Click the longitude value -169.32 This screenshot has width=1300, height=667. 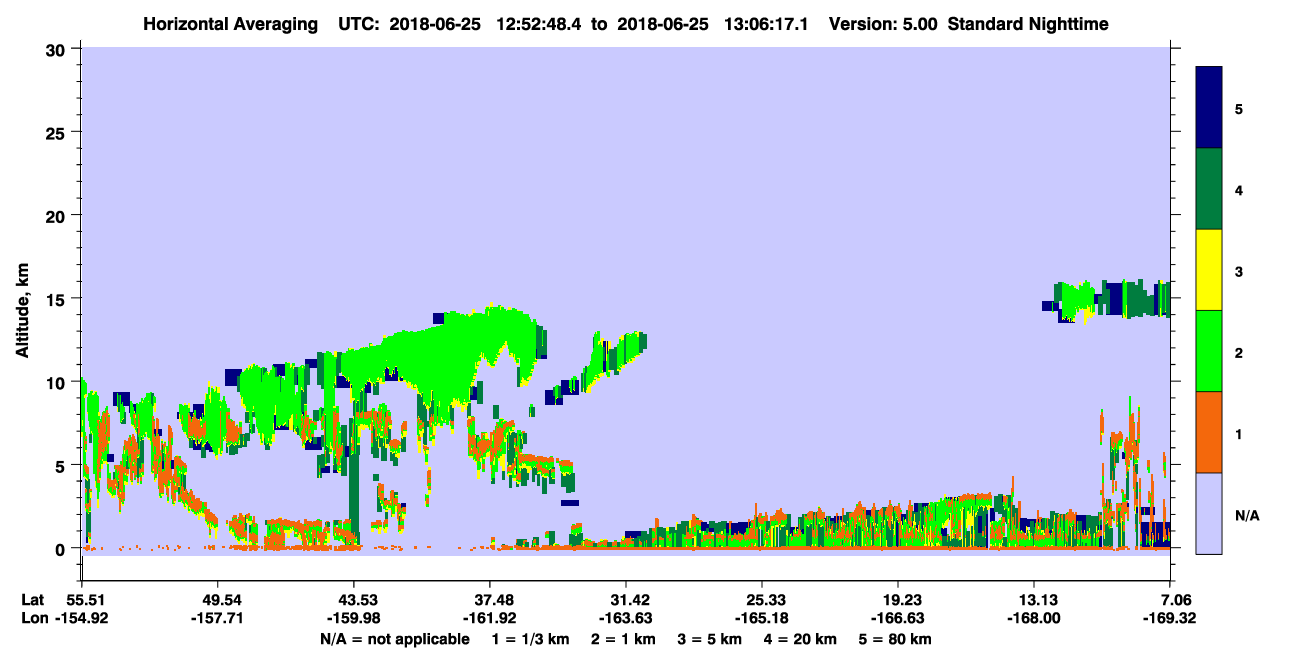pos(1170,618)
